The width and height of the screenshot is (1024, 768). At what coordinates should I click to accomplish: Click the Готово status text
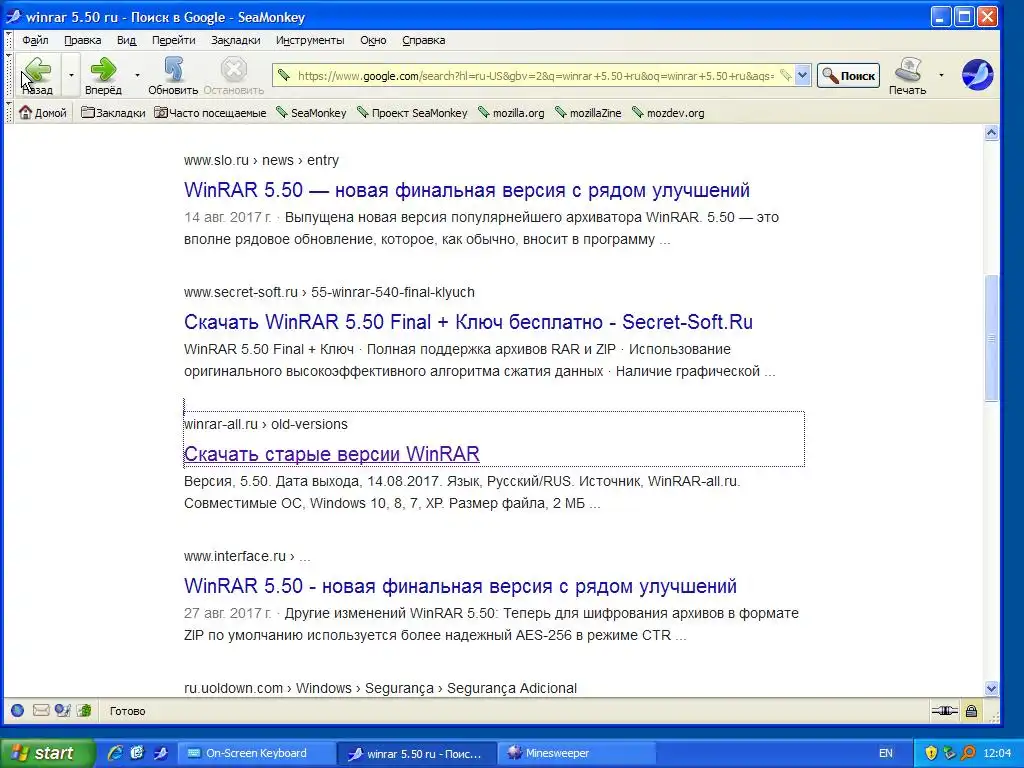pos(127,711)
